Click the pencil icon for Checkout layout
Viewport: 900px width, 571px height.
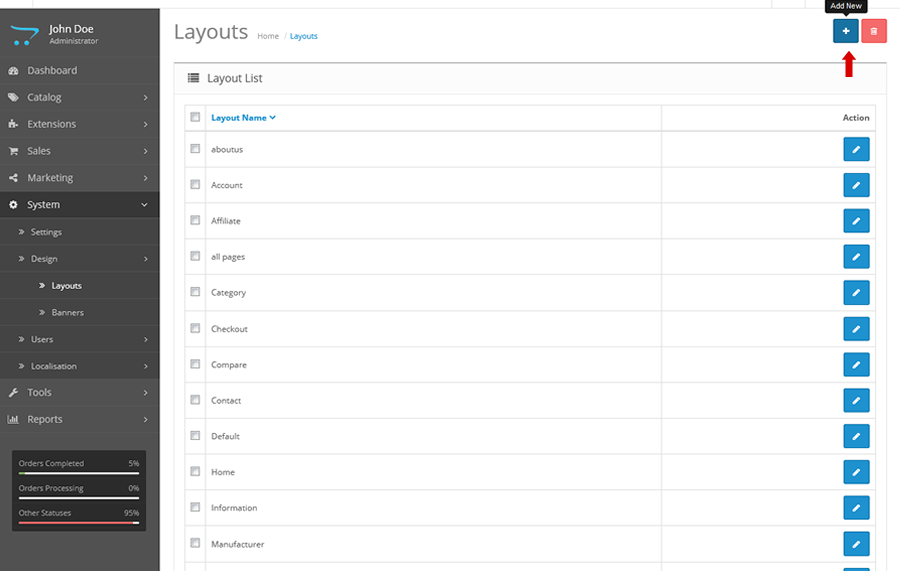[856, 329]
